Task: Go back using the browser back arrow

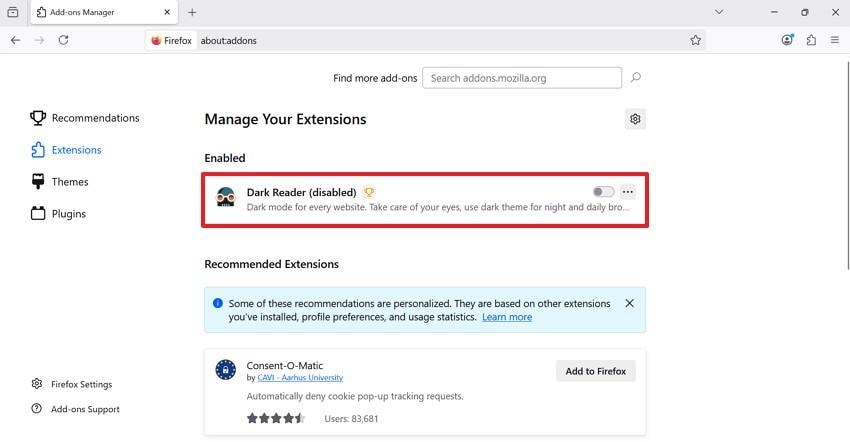Action: click(16, 40)
